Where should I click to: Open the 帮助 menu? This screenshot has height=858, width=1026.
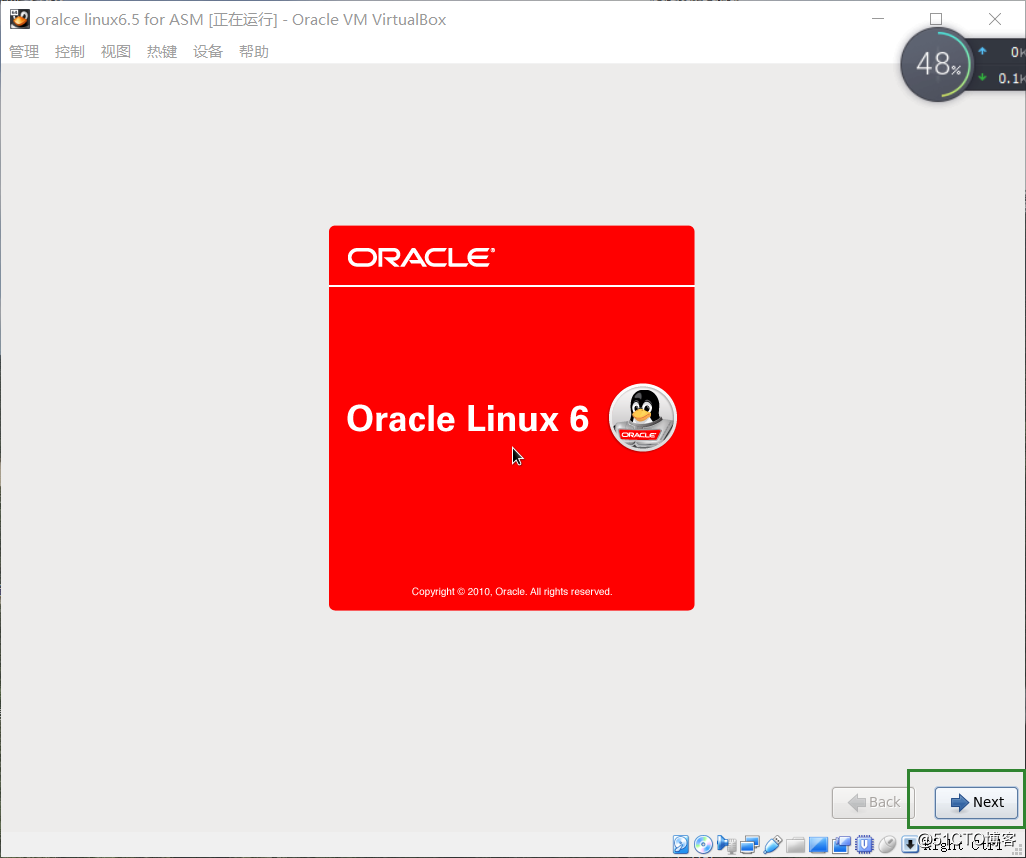coord(254,52)
